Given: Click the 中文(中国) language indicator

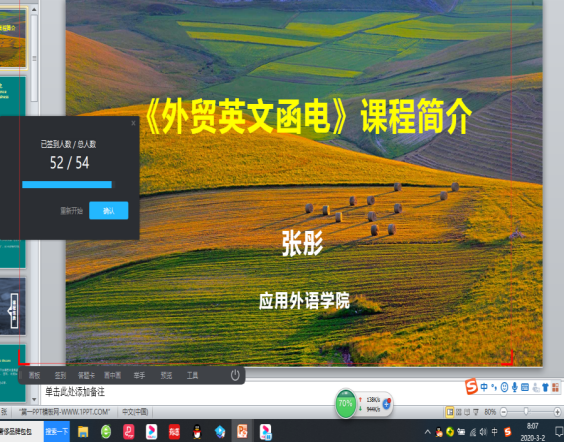Looking at the screenshot, I should 135,412.
